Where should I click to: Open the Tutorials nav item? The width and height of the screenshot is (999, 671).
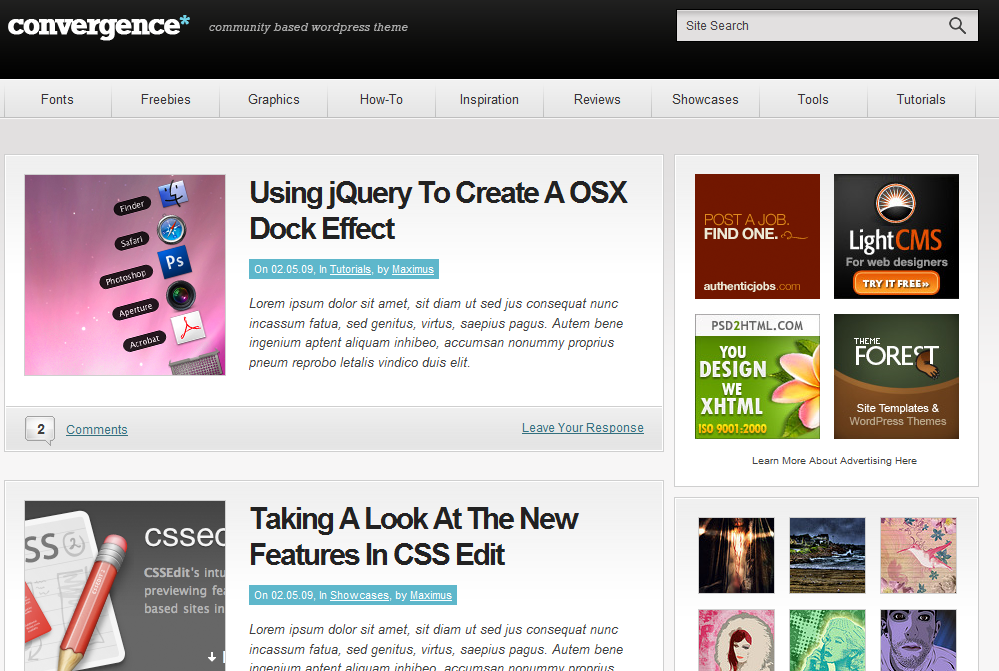921,99
